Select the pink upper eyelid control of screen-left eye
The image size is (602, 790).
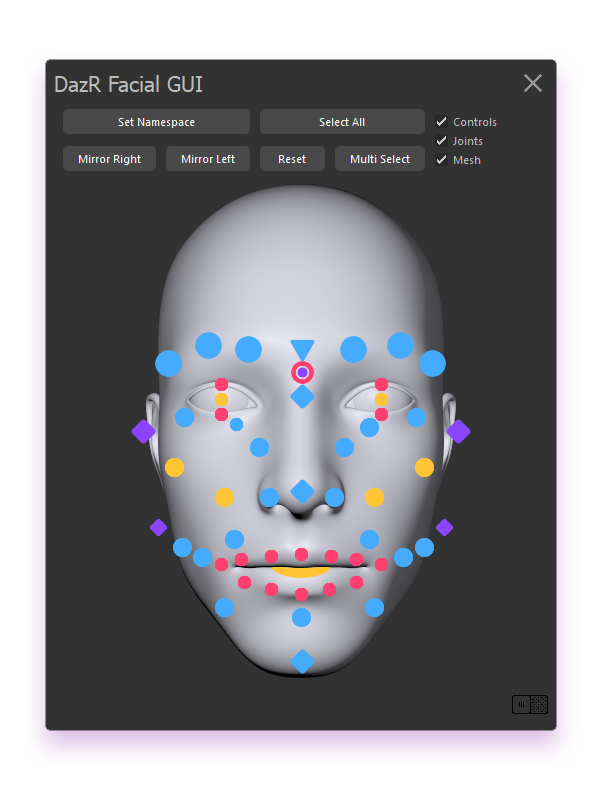(x=222, y=384)
